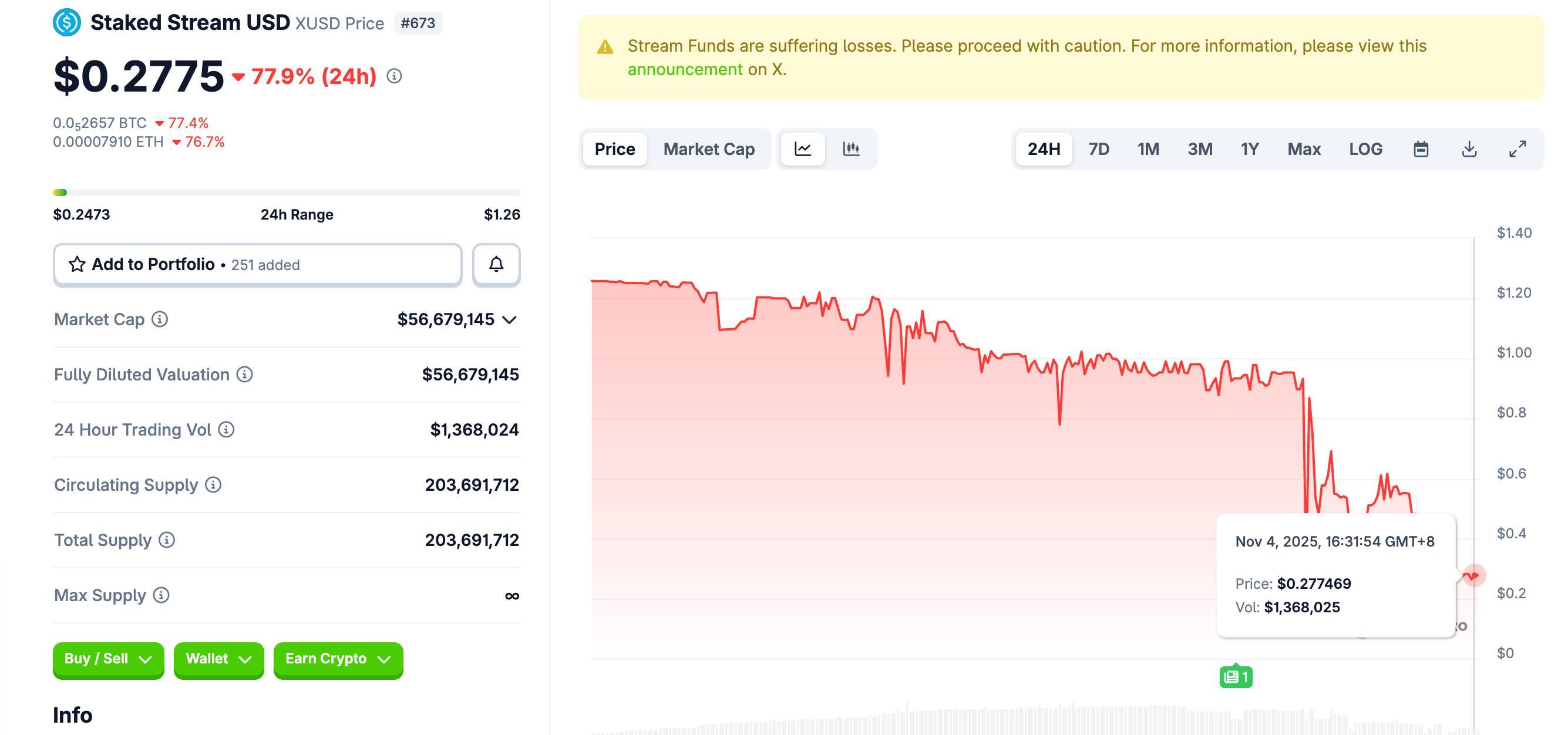This screenshot has width=1568, height=735.
Task: Open the calendar date selector on the chart
Action: point(1421,149)
